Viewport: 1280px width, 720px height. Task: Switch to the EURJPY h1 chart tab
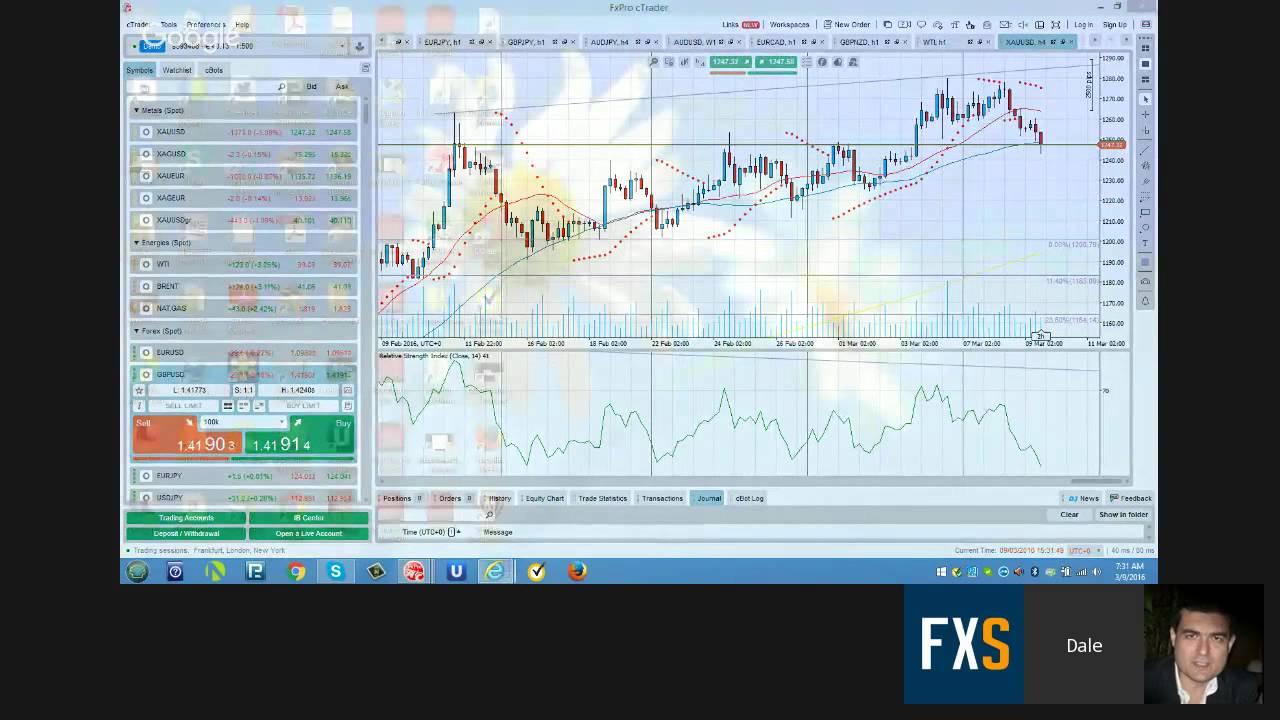458,42
